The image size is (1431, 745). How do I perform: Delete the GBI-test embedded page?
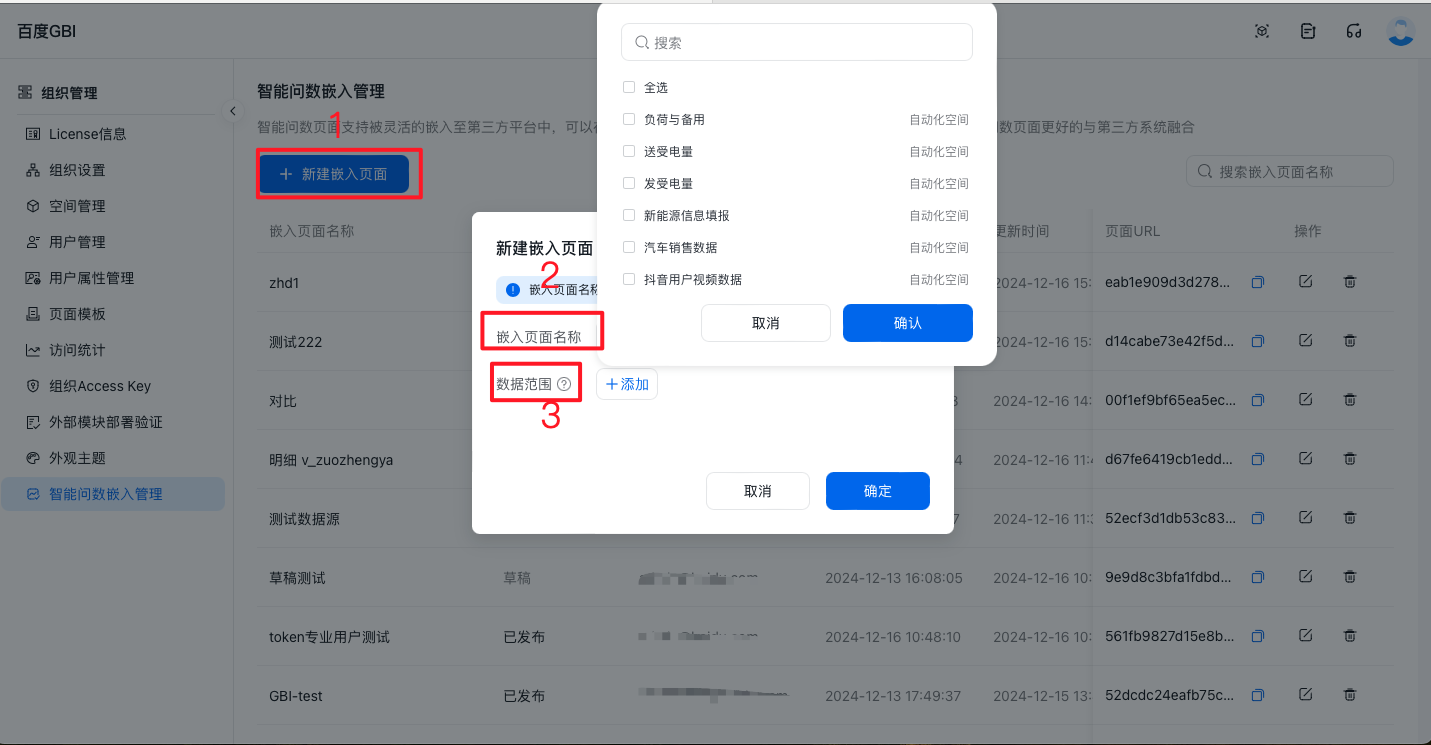click(1349, 695)
